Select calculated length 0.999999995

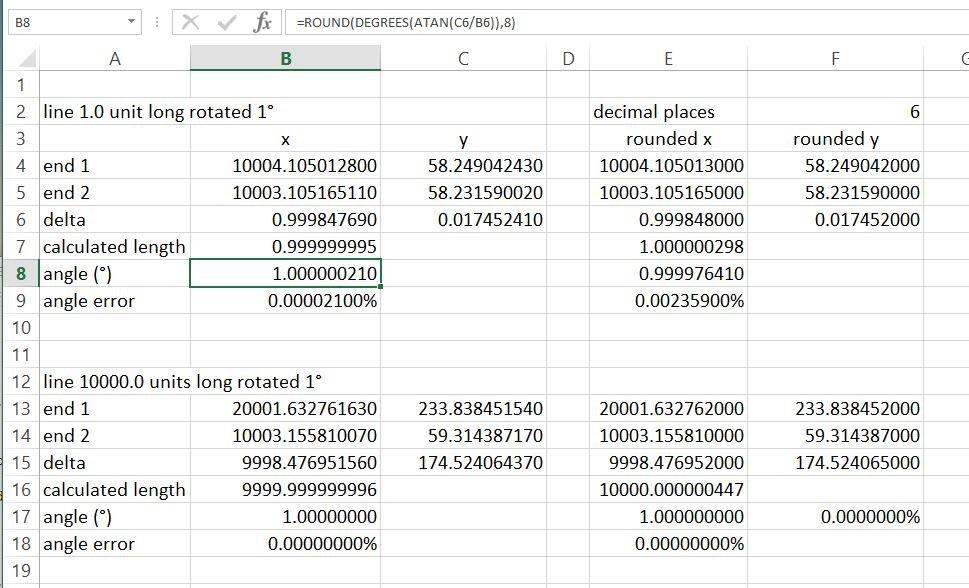click(286, 247)
